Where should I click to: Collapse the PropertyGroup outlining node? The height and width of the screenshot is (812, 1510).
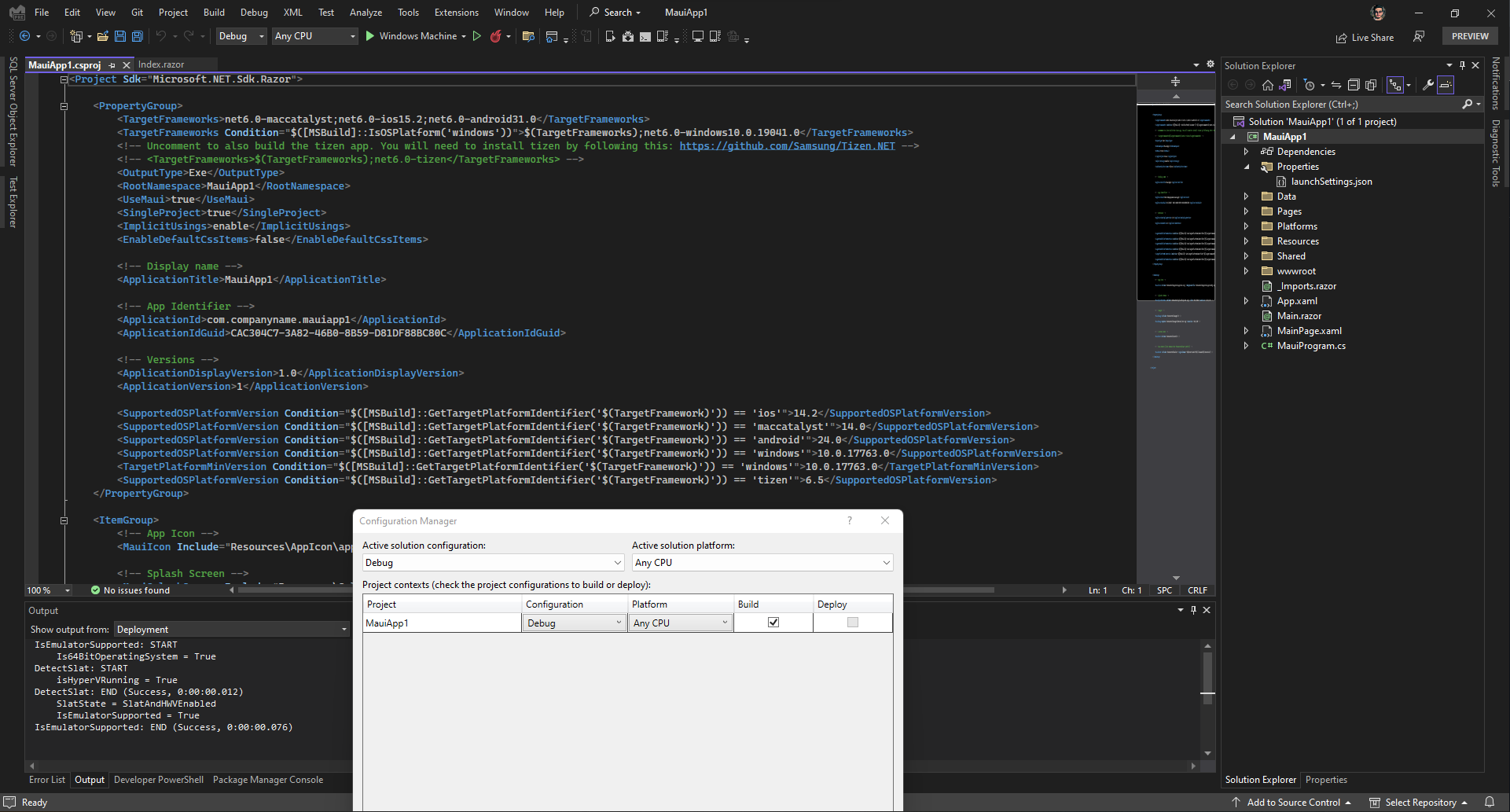pyautogui.click(x=64, y=106)
